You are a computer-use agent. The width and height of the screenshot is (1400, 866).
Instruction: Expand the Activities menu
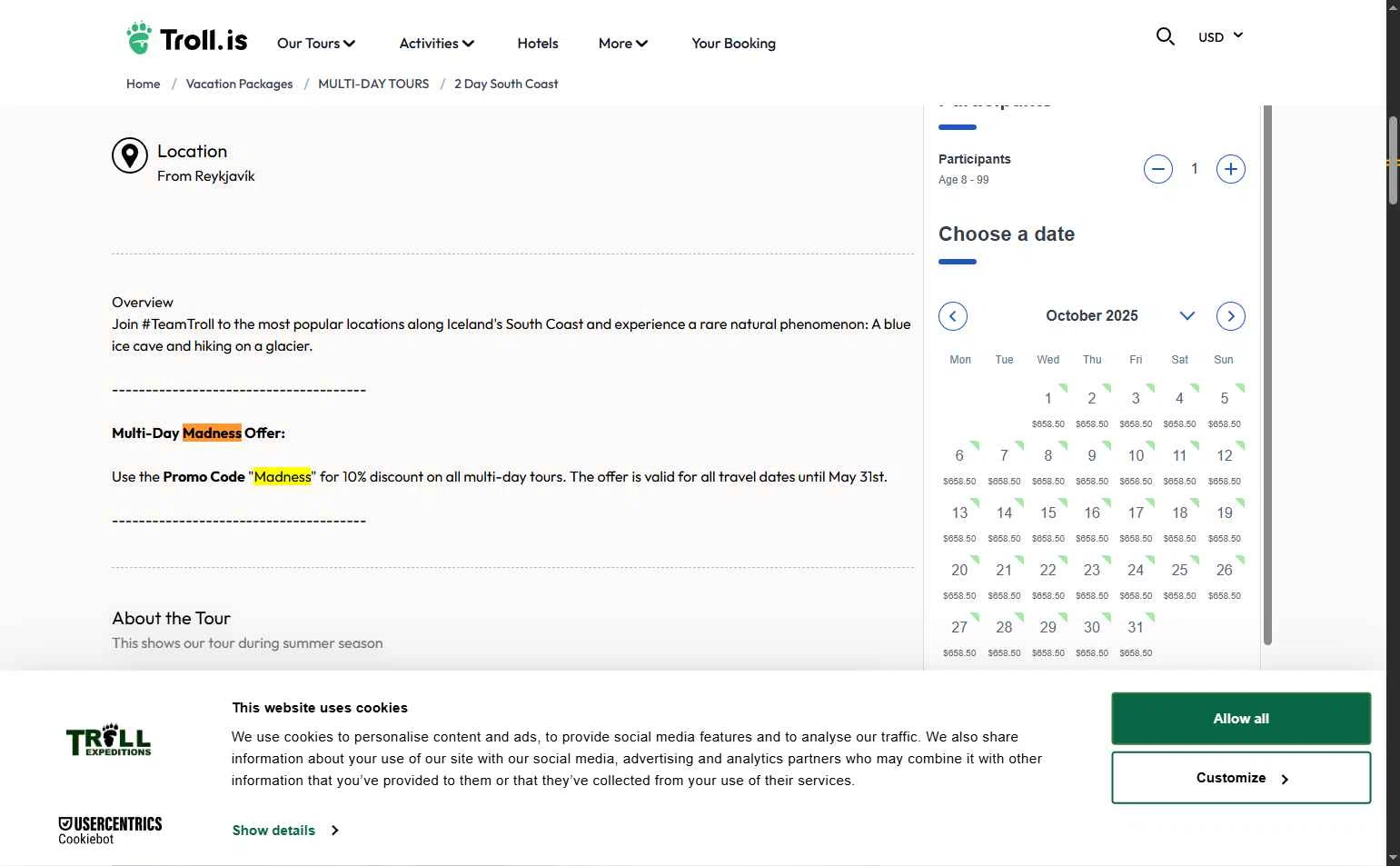coord(437,44)
